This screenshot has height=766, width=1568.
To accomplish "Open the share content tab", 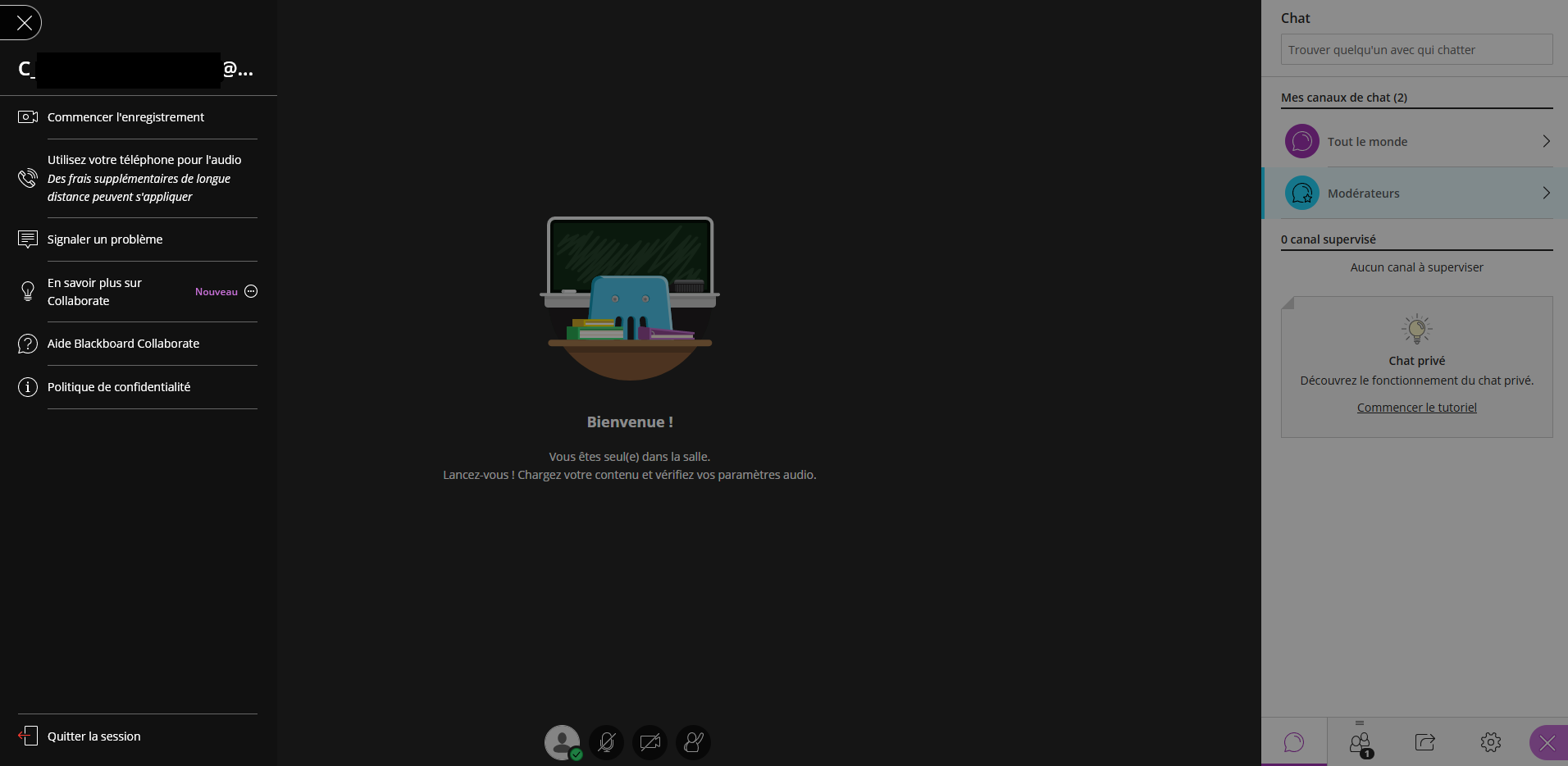I will (1425, 742).
